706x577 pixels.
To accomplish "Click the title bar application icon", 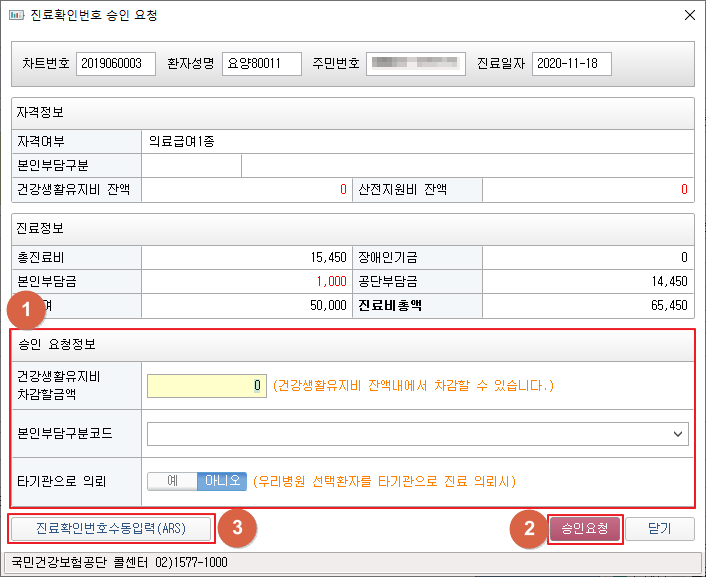I will pos(14,16).
